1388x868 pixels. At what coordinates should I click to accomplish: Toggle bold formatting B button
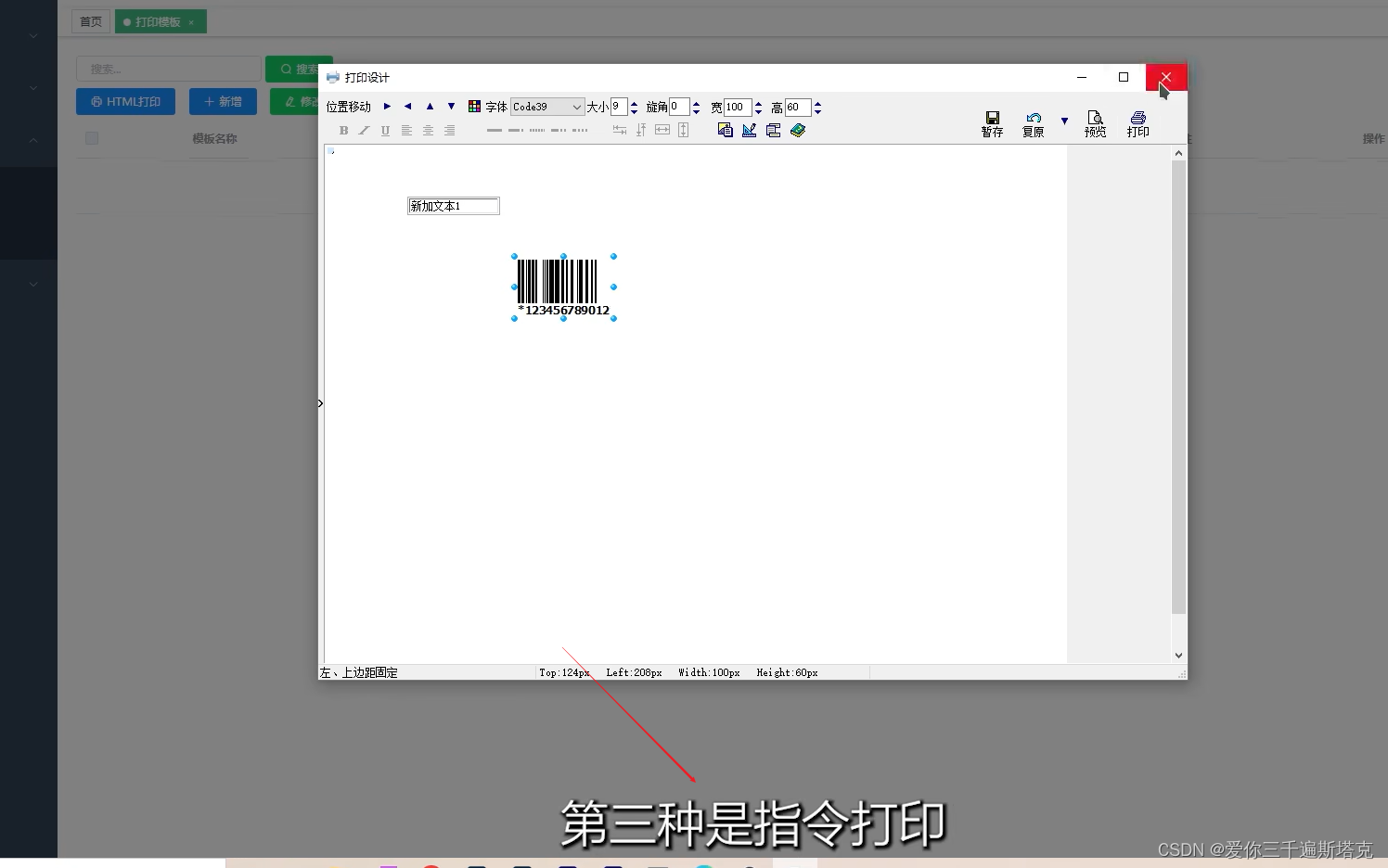pyautogui.click(x=343, y=131)
